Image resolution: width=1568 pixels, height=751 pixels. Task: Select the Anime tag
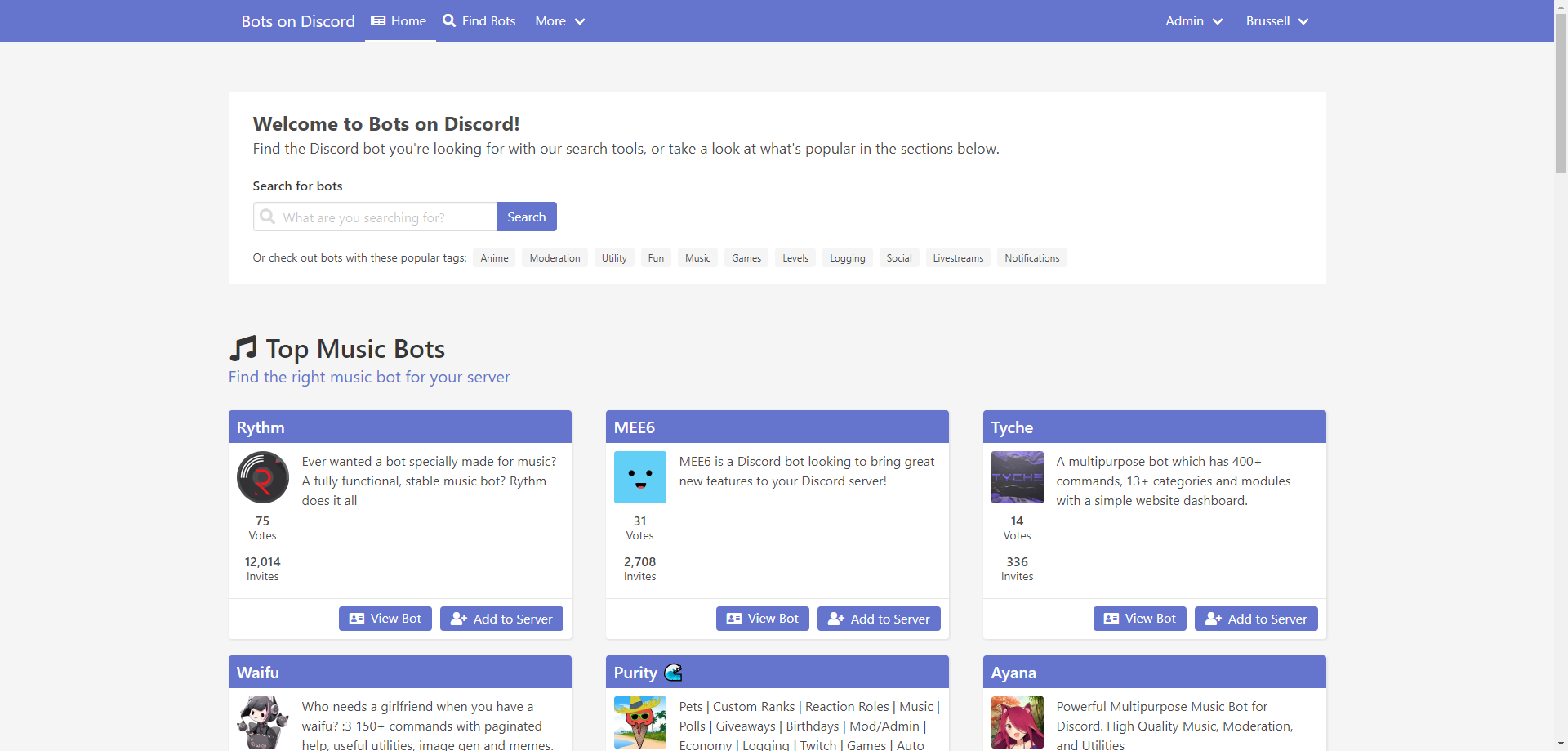coord(493,257)
